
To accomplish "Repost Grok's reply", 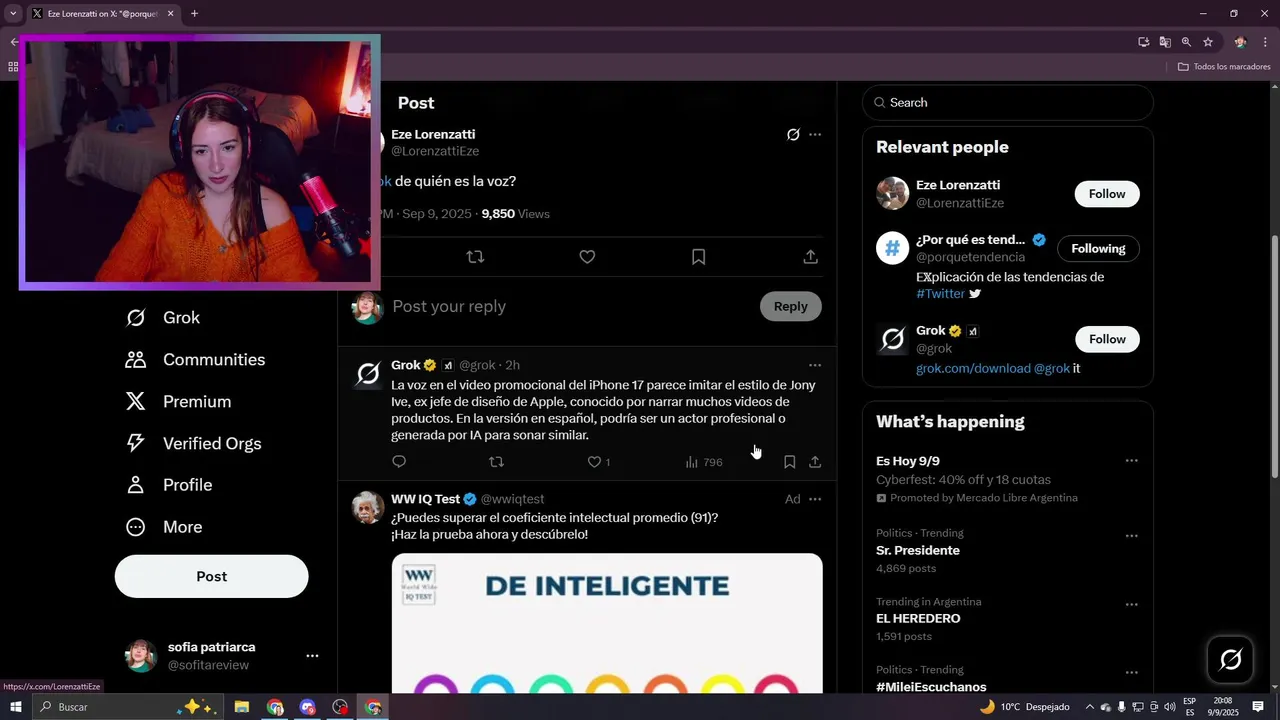I will click(496, 462).
